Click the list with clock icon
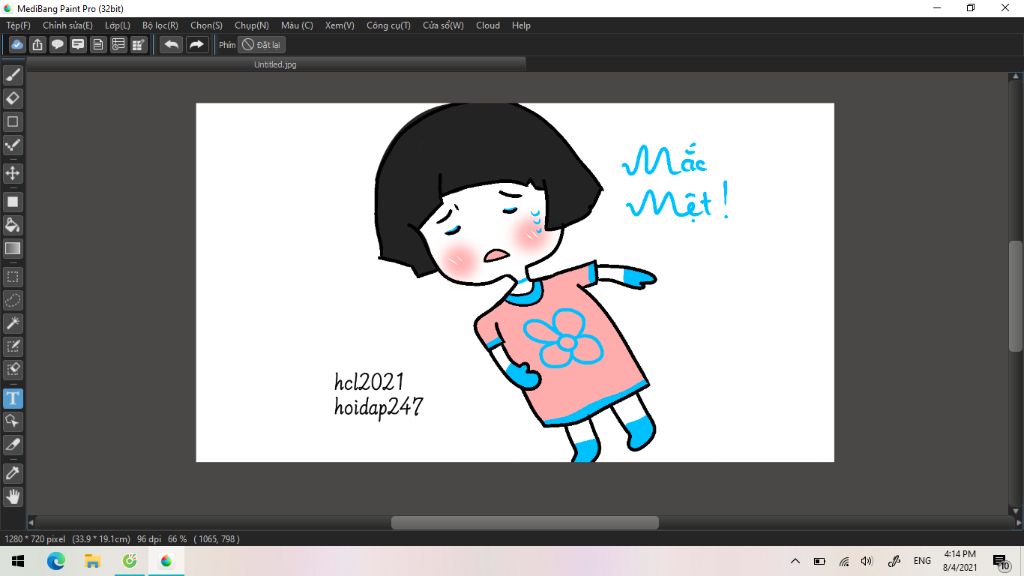This screenshot has height=576, width=1024. pos(118,44)
